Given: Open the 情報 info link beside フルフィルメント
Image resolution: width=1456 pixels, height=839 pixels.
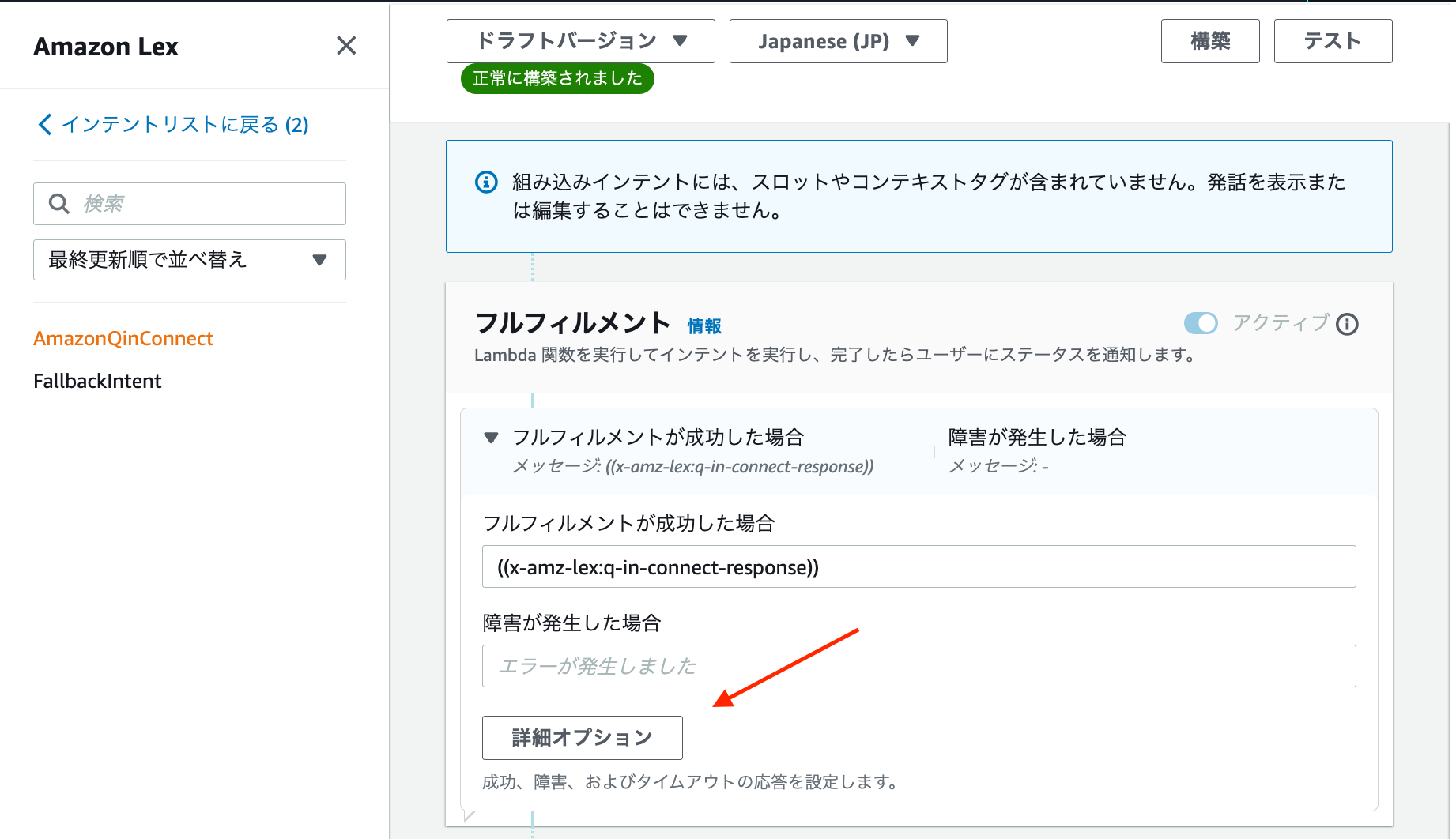Looking at the screenshot, I should coord(704,326).
